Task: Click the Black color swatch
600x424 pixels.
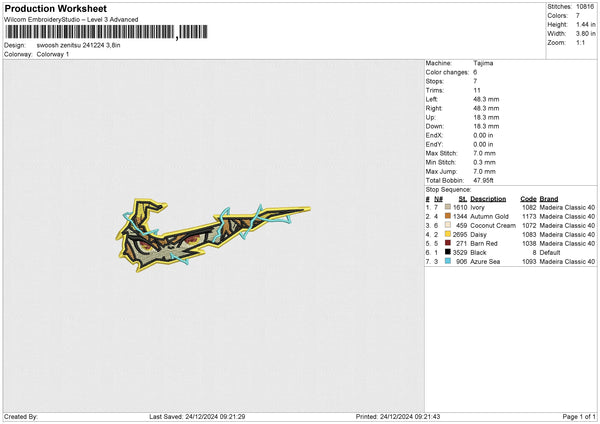Action: click(x=448, y=252)
